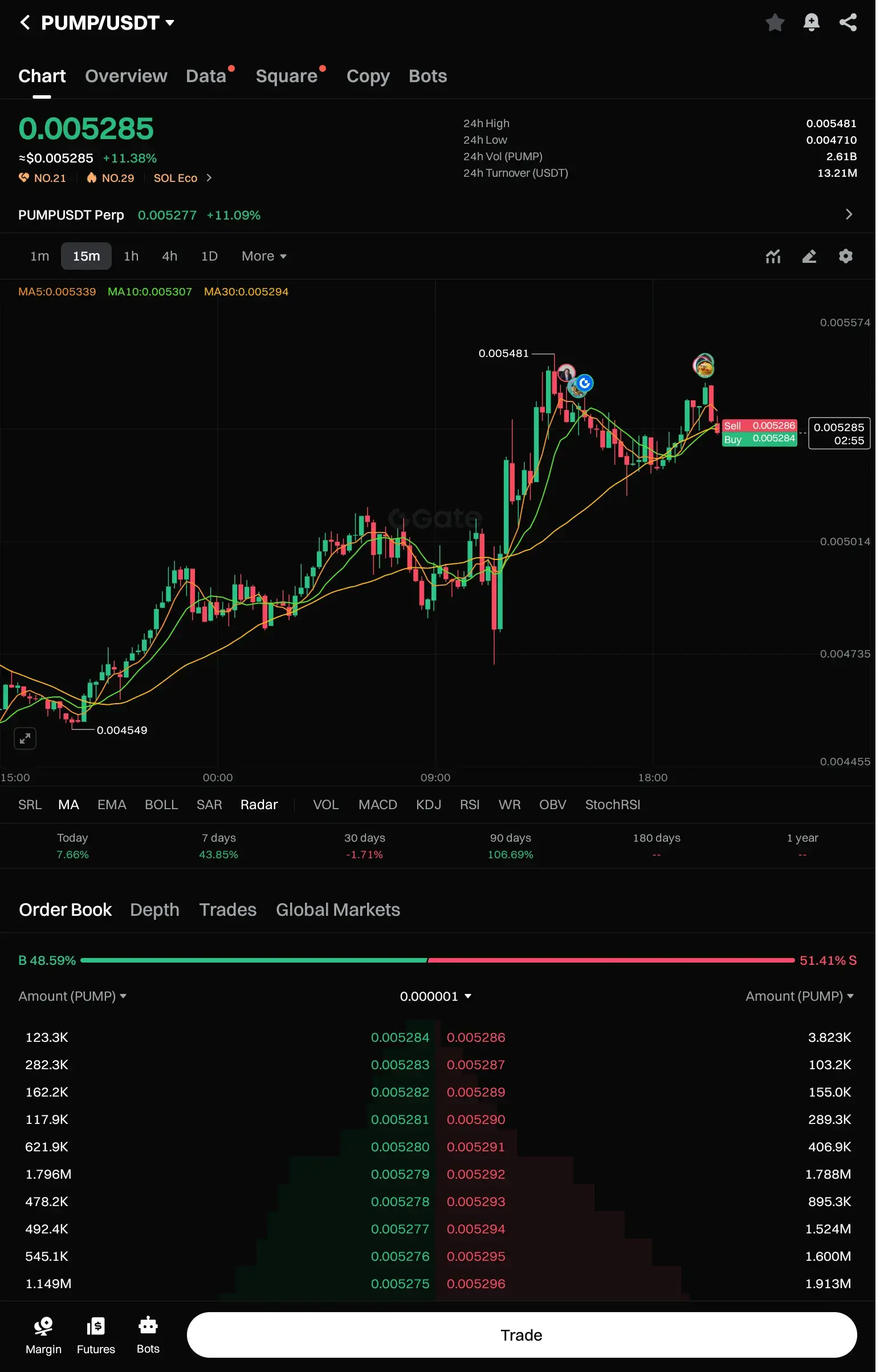Open the Data tab
This screenshot has width=884, height=1372.
point(206,76)
